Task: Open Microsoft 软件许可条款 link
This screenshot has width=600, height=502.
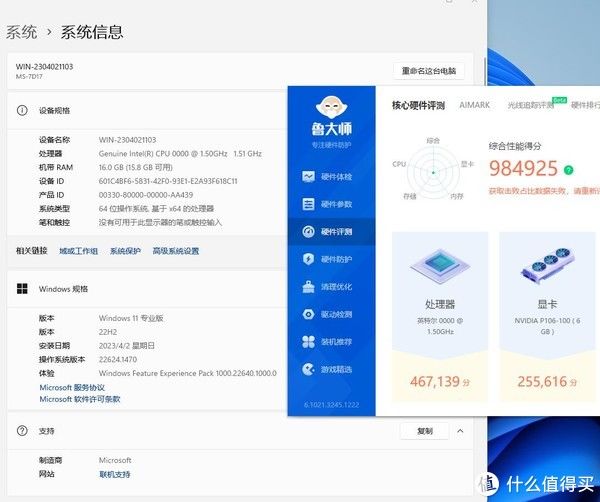Action: tap(80, 399)
